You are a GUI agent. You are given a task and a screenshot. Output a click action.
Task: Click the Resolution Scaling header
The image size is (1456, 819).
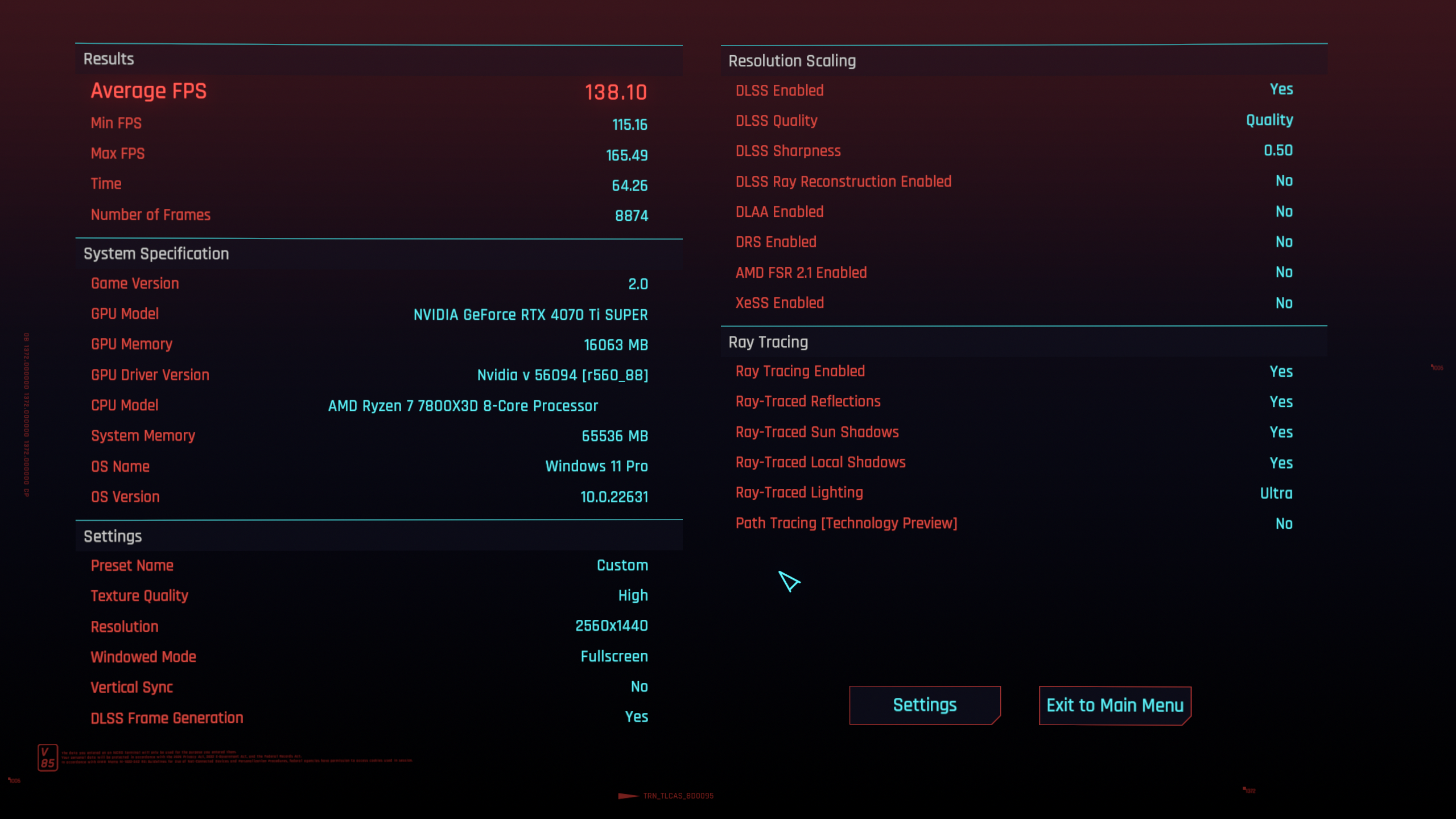791,61
